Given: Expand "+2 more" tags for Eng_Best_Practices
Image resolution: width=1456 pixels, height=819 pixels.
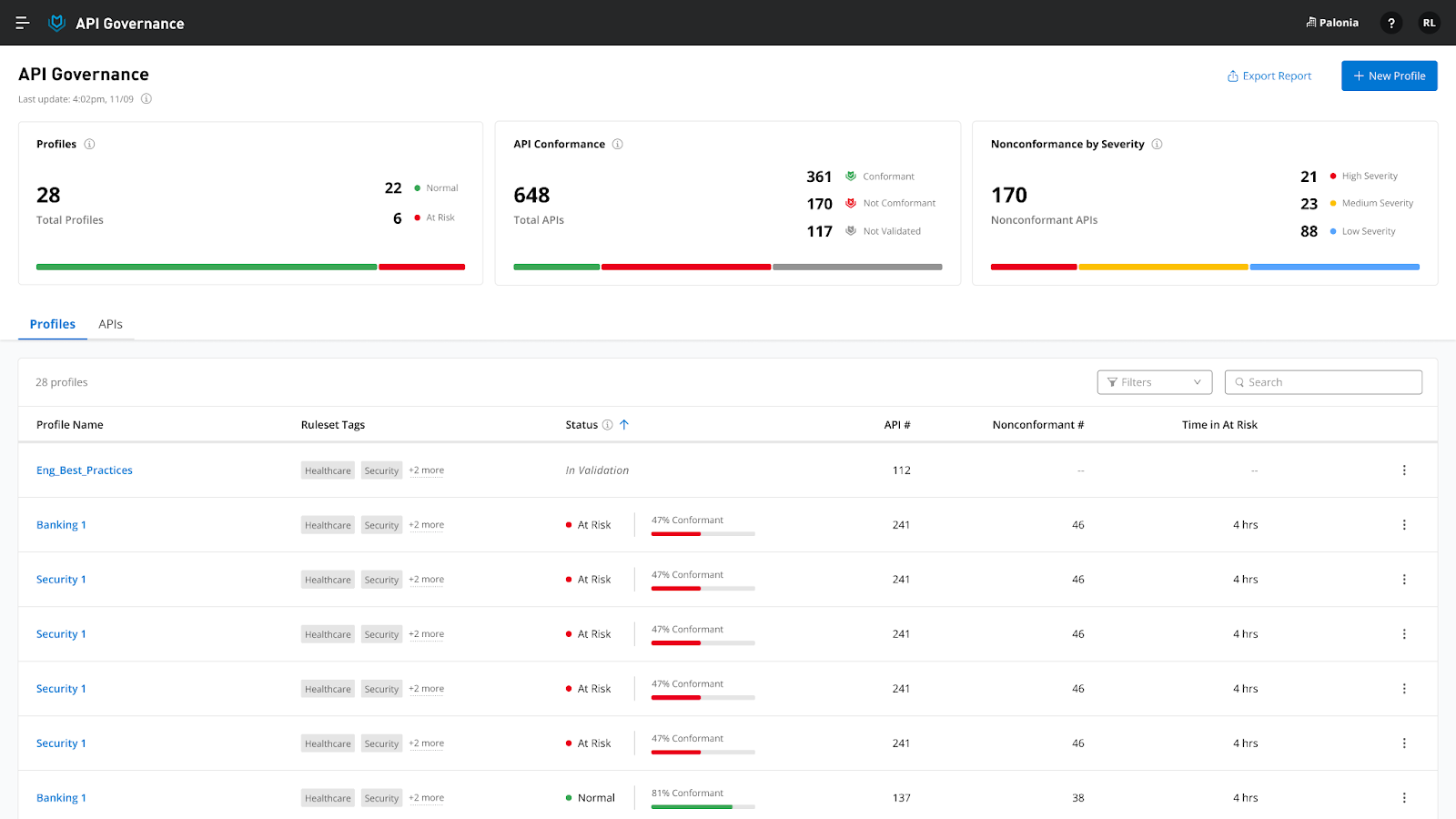Looking at the screenshot, I should [x=425, y=470].
